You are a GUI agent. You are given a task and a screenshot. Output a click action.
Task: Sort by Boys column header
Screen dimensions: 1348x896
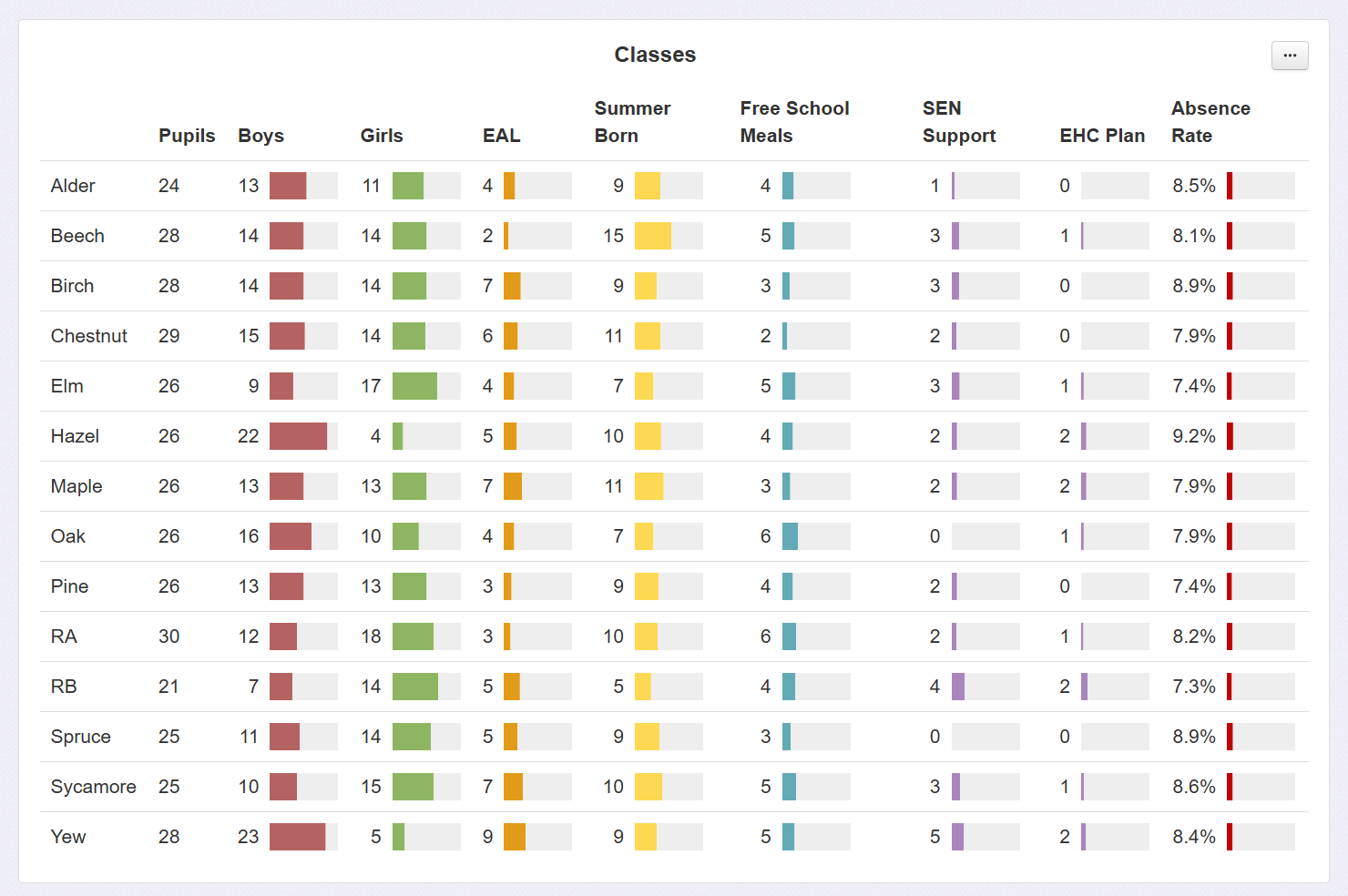260,136
